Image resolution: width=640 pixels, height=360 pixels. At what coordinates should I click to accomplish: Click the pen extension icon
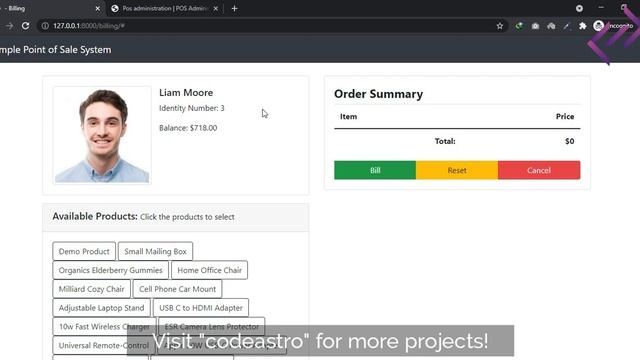pos(567,26)
